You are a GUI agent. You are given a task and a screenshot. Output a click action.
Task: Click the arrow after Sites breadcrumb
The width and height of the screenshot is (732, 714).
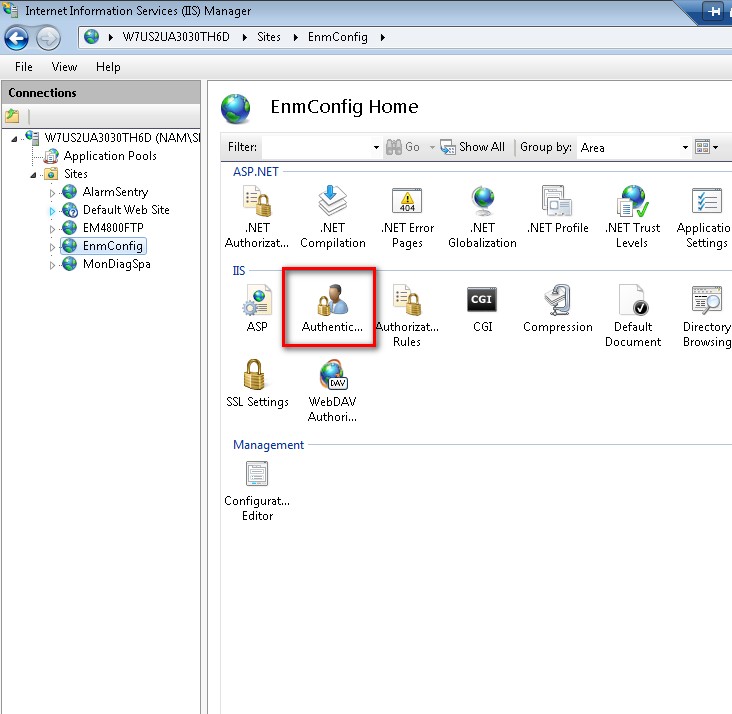point(296,37)
